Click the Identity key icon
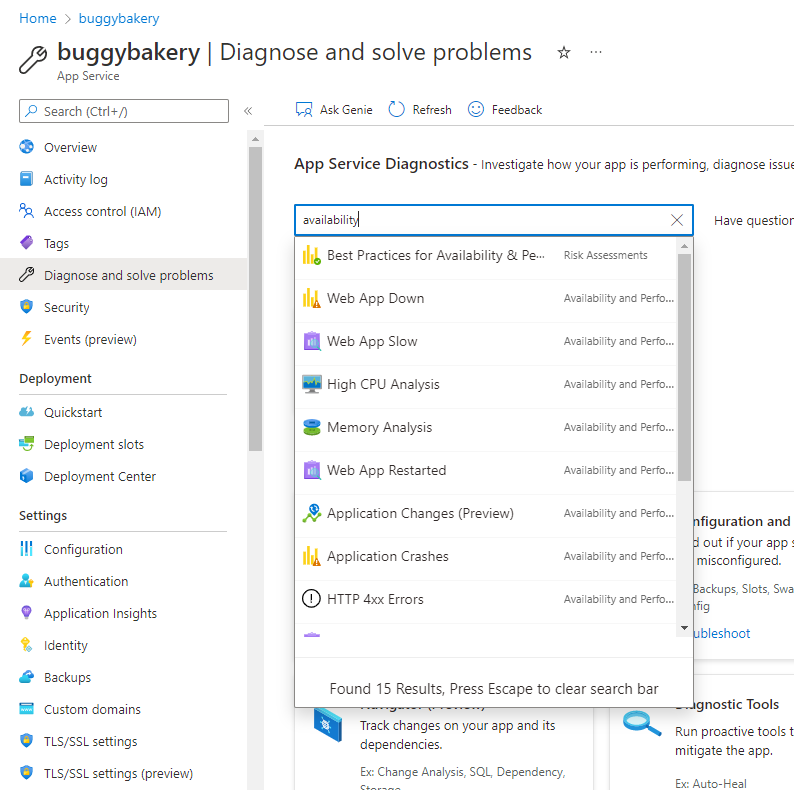The height and width of the screenshot is (790, 794). [26, 645]
